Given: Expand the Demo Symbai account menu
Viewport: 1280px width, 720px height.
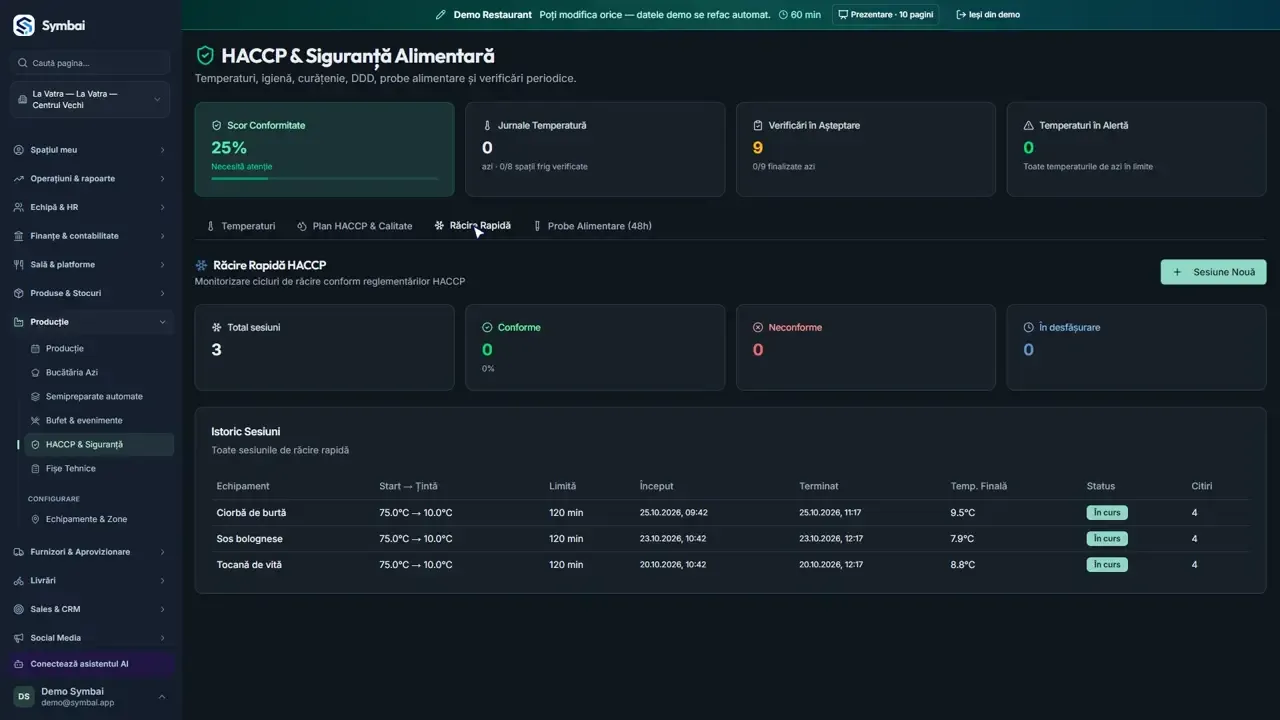Looking at the screenshot, I should pos(90,697).
